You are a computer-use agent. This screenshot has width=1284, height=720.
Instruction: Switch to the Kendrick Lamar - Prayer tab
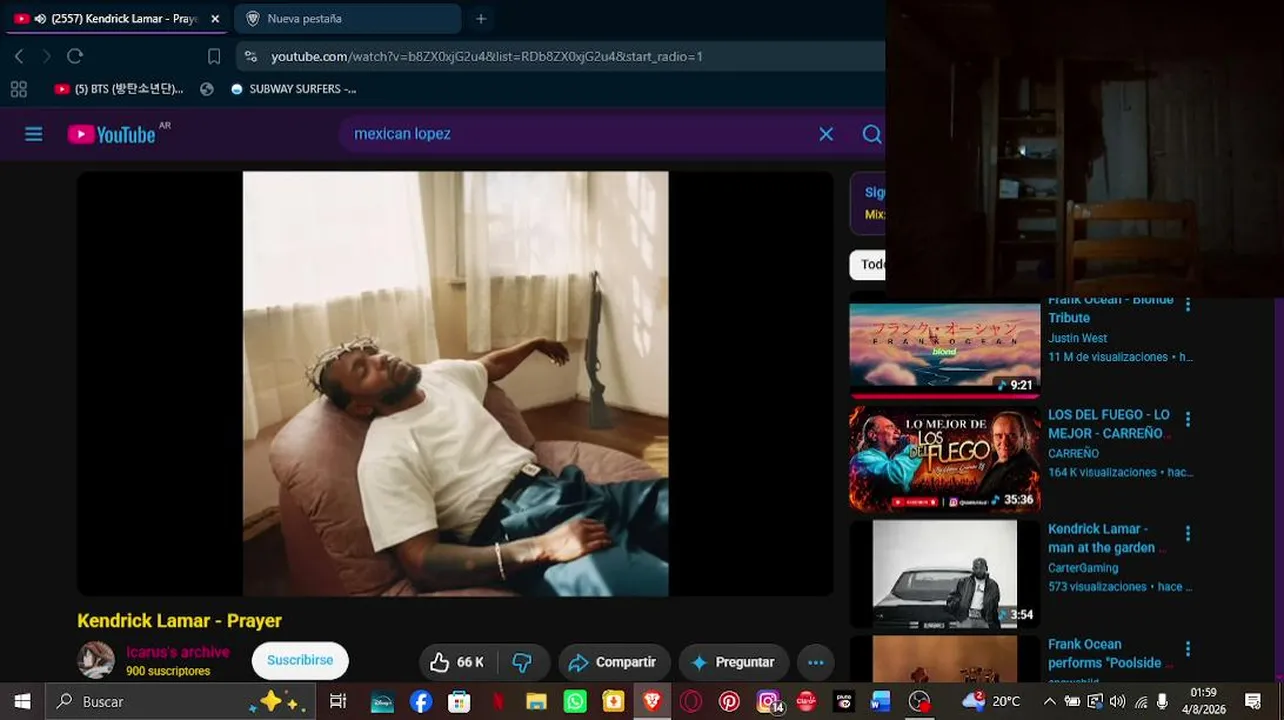[115, 18]
